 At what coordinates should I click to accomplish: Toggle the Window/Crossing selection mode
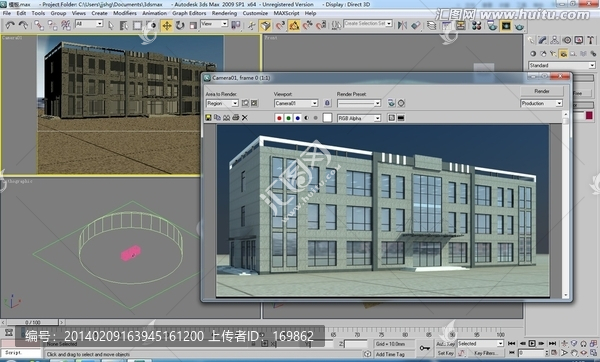[152, 26]
